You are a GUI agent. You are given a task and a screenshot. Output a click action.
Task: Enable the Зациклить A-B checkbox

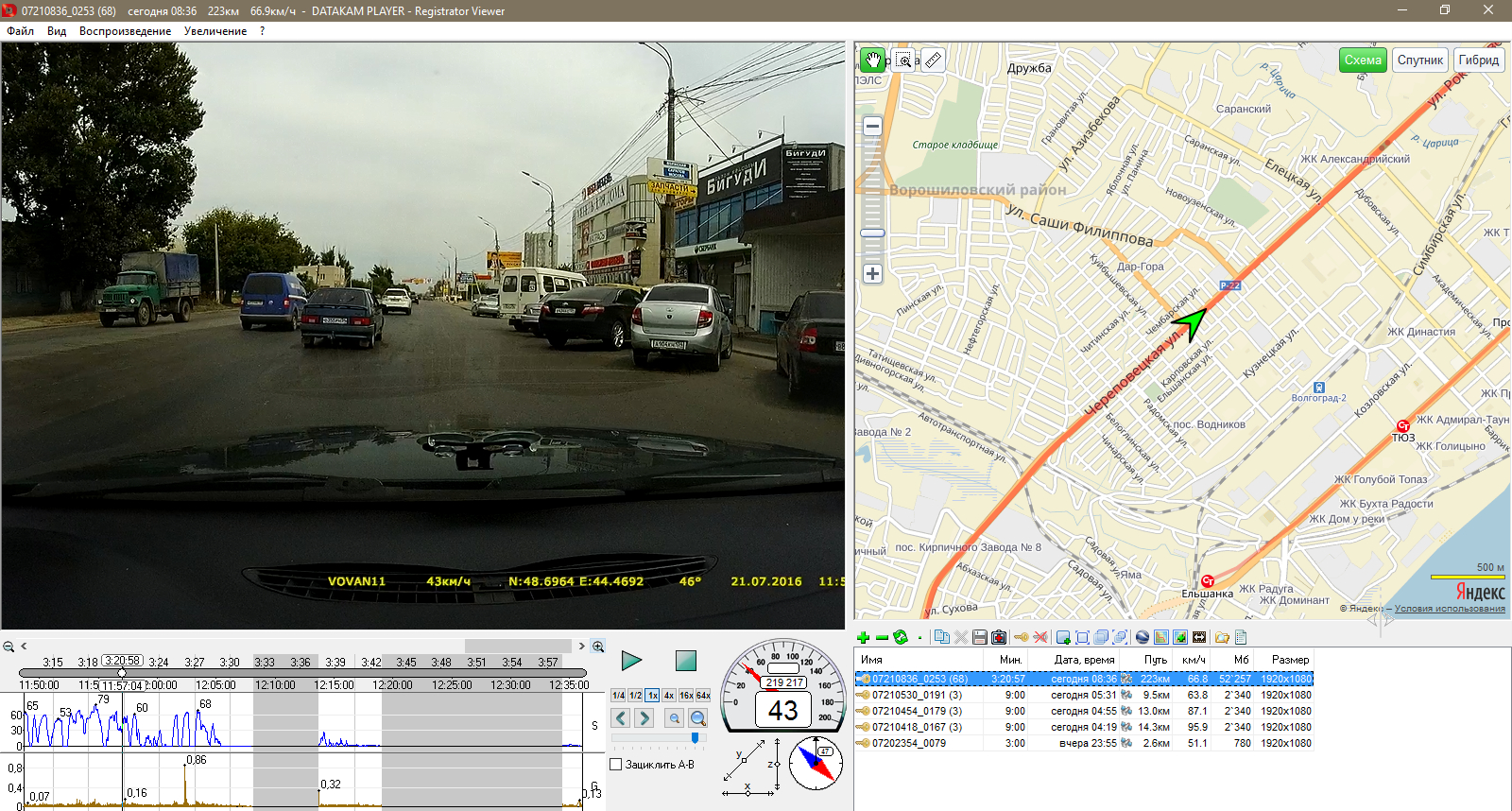pyautogui.click(x=616, y=765)
